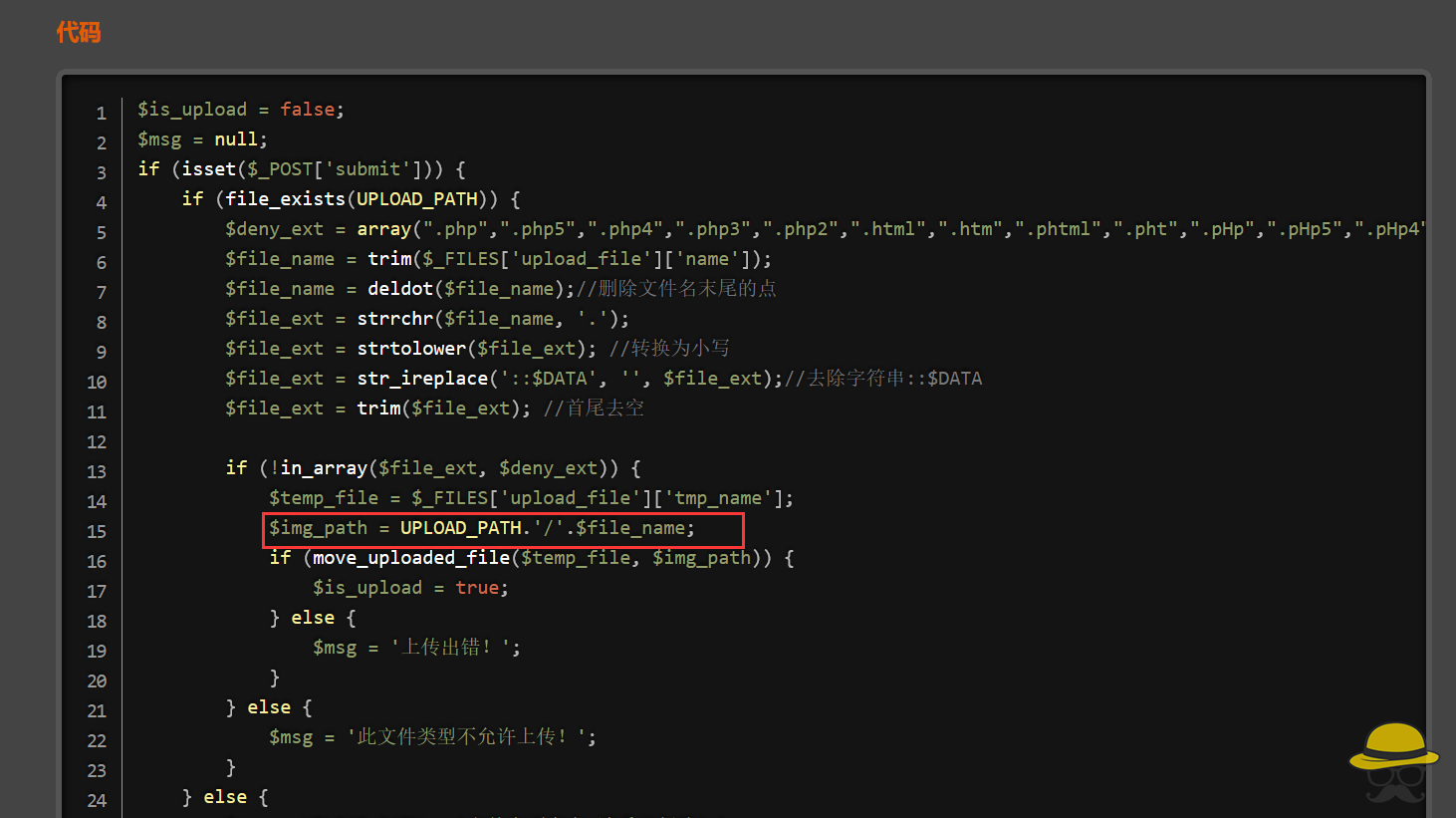
Task: Click the UPLOAD_PATH constant on line 4
Action: (x=416, y=198)
